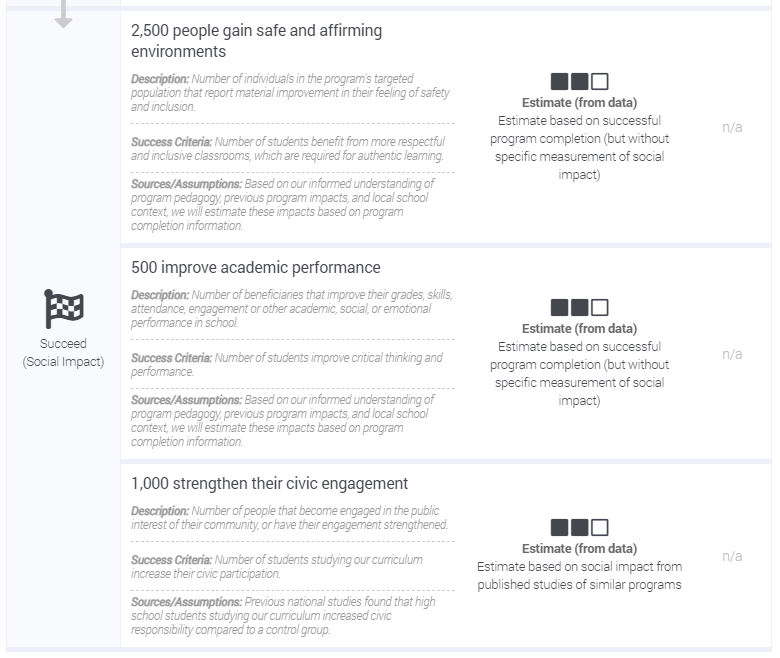Screen dimensions: 780x658
Task: Click the n/a value for academic performance
Action: (x=732, y=354)
